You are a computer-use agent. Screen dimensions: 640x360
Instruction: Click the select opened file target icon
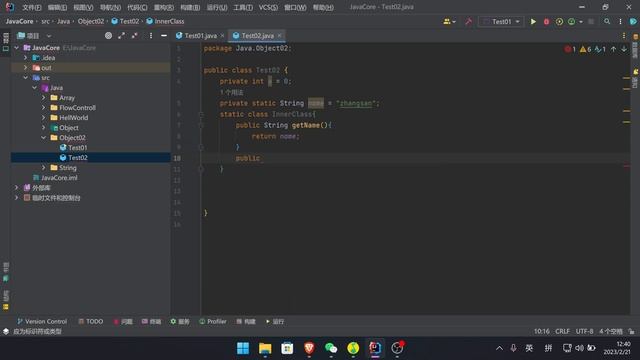pyautogui.click(x=108, y=36)
